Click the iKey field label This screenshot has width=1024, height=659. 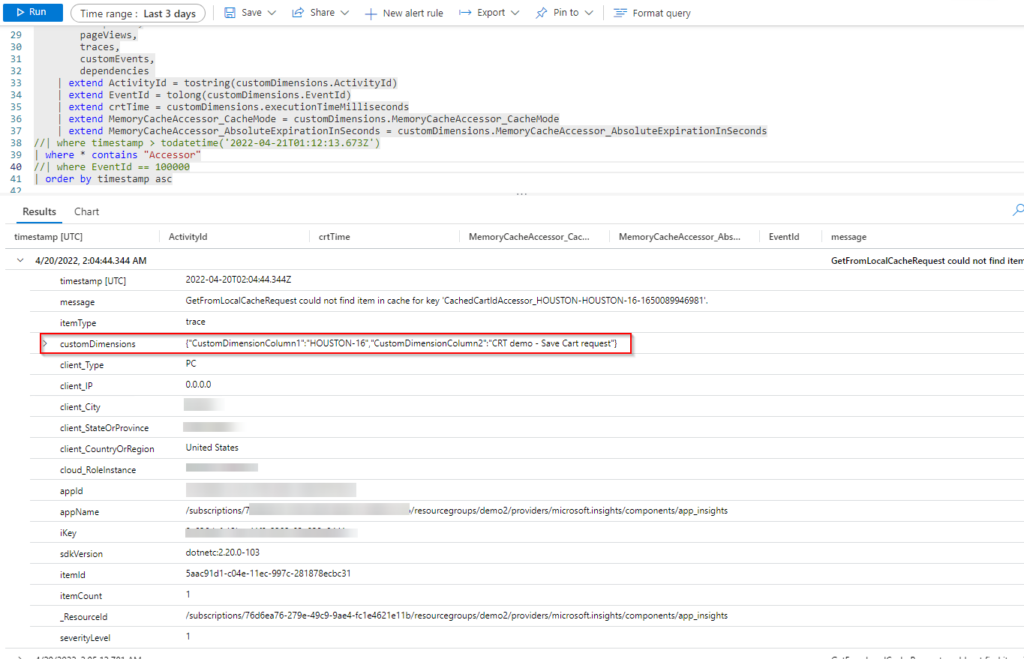tap(68, 534)
